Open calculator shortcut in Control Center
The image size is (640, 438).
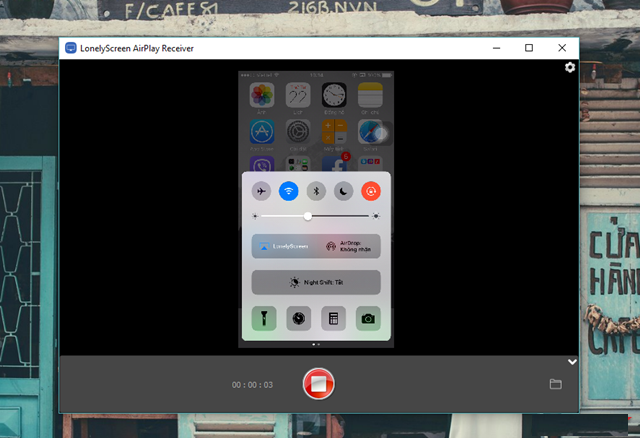point(333,318)
